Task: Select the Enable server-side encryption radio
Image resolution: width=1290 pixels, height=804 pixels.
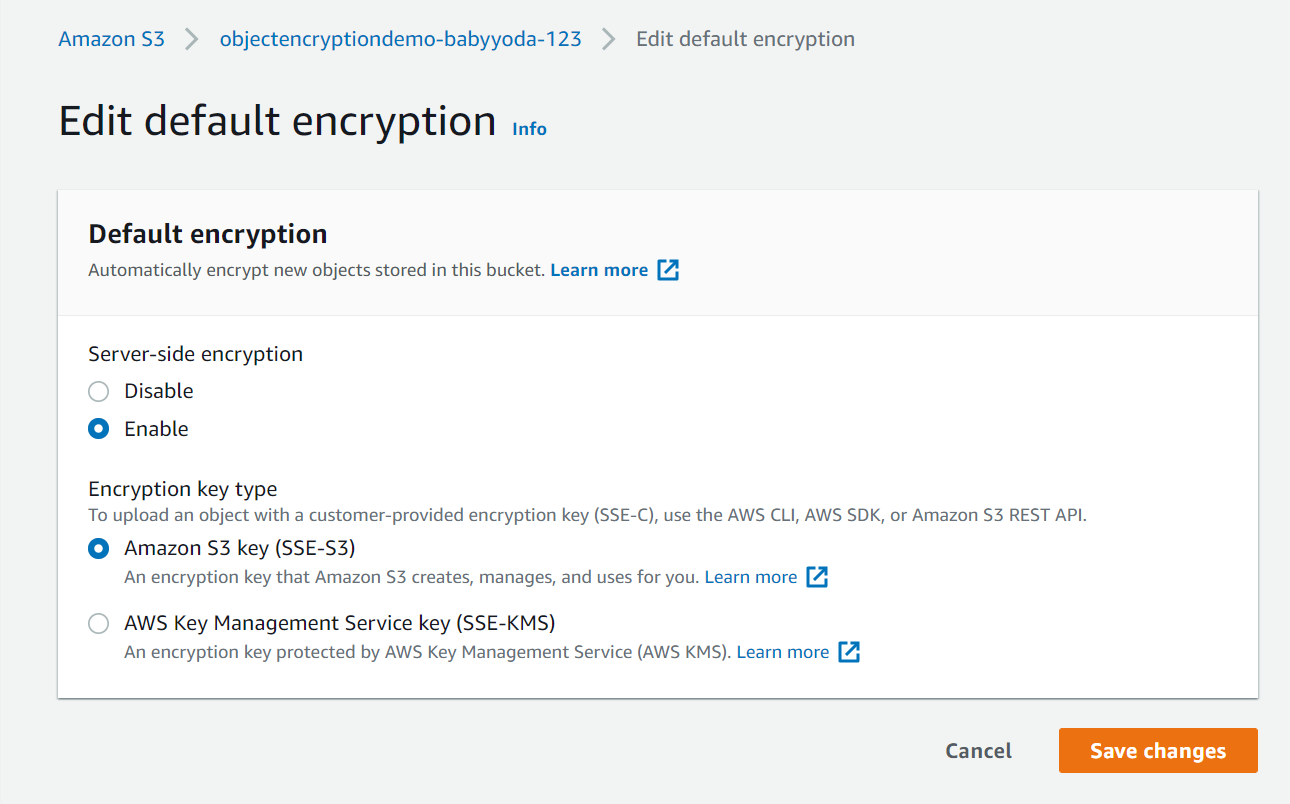Action: click(x=98, y=429)
